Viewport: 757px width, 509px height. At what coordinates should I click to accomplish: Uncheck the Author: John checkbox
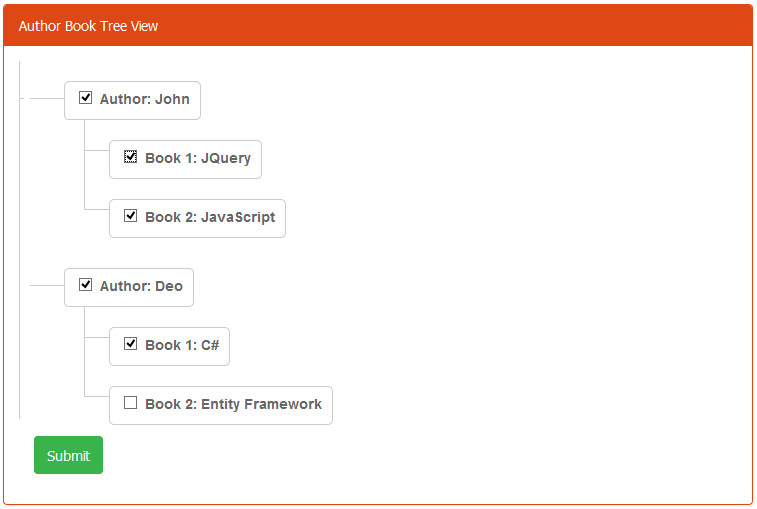click(x=86, y=98)
